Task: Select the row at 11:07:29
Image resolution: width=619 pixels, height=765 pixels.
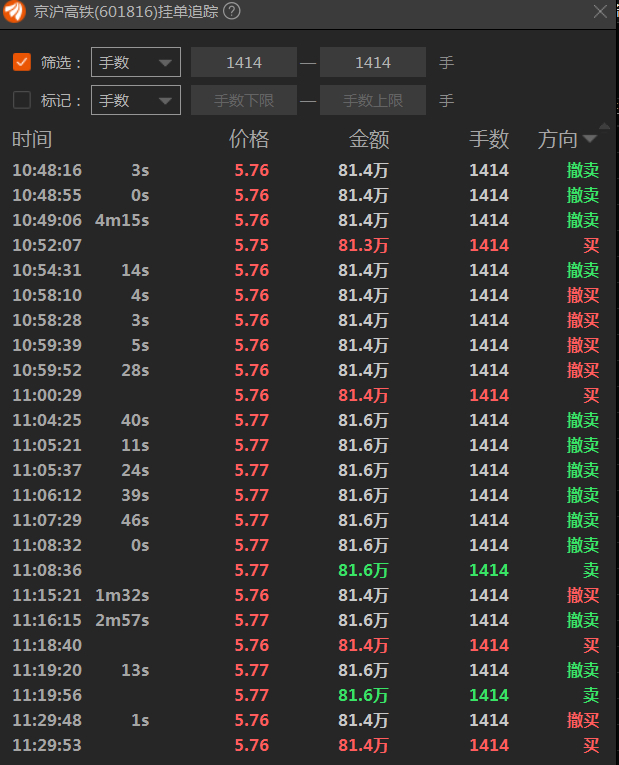Action: [x=306, y=520]
